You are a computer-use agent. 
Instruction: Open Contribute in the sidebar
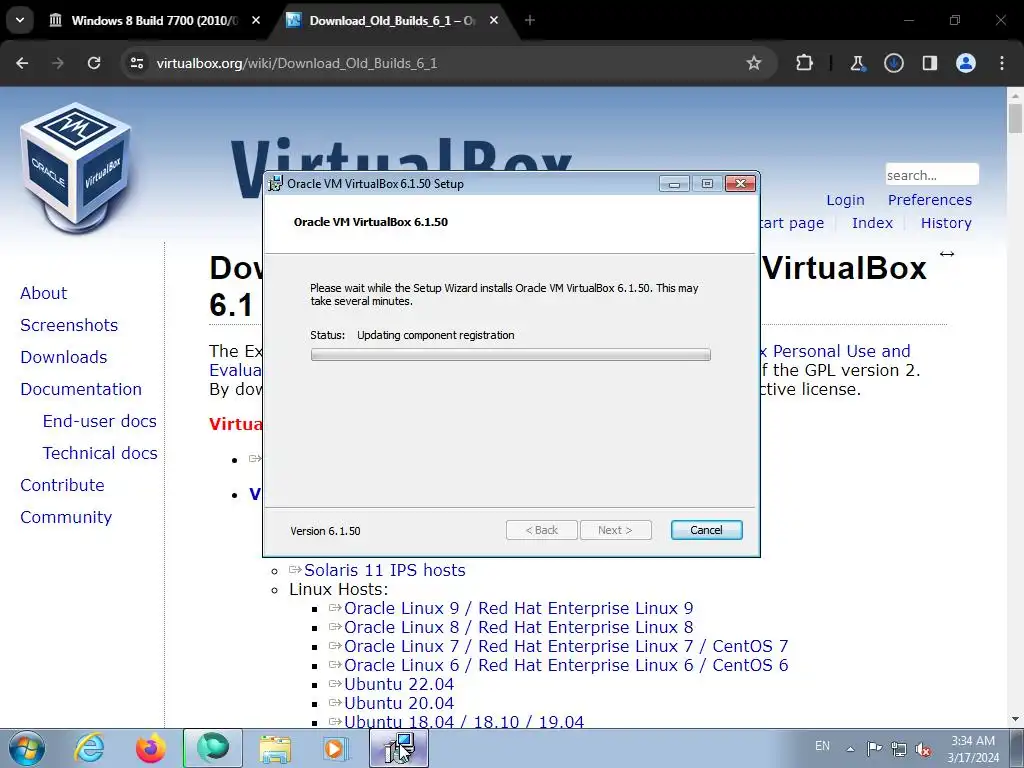[62, 485]
